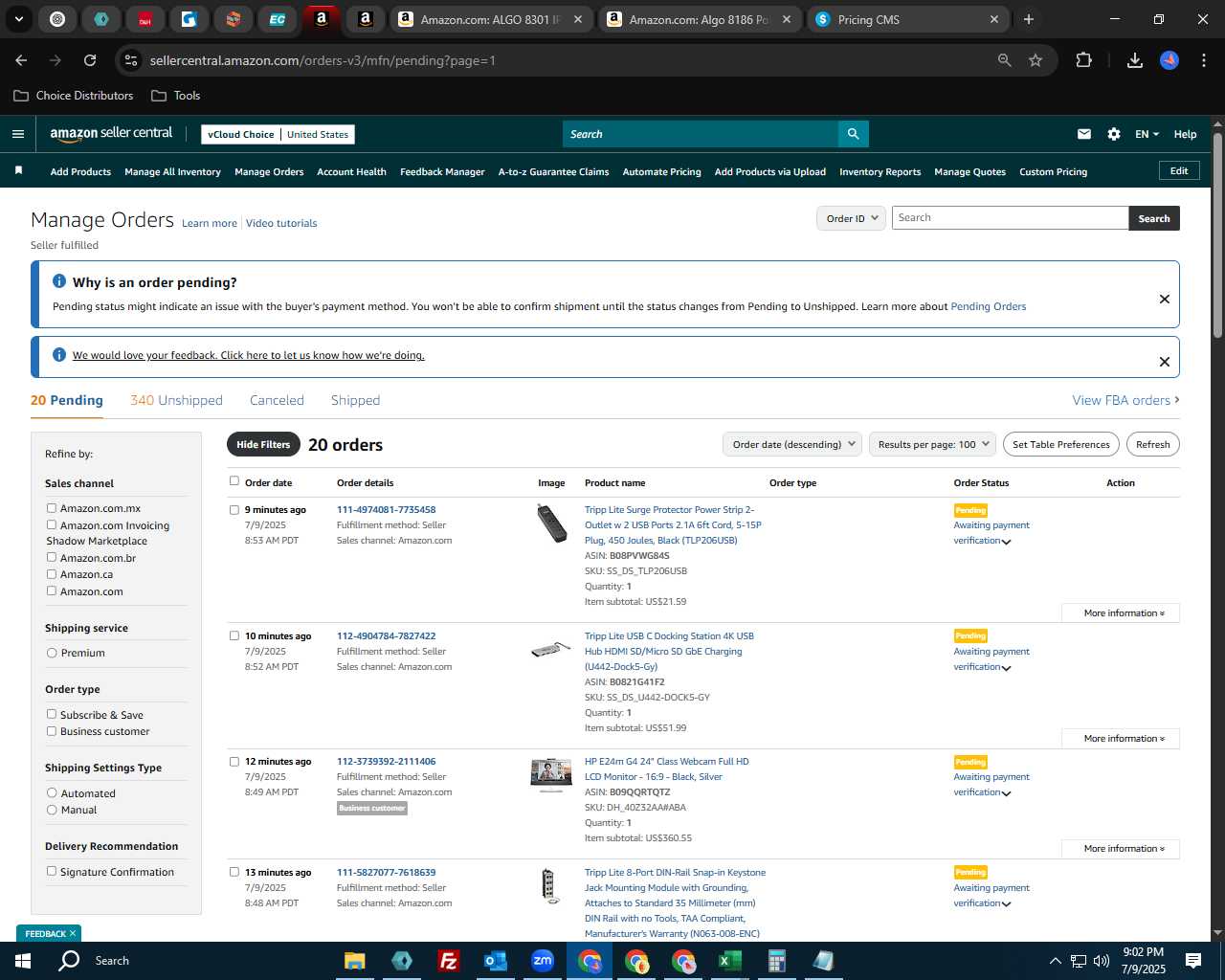Open File Explorer from the taskbar
Viewport: 1225px width, 980px height.
click(354, 961)
